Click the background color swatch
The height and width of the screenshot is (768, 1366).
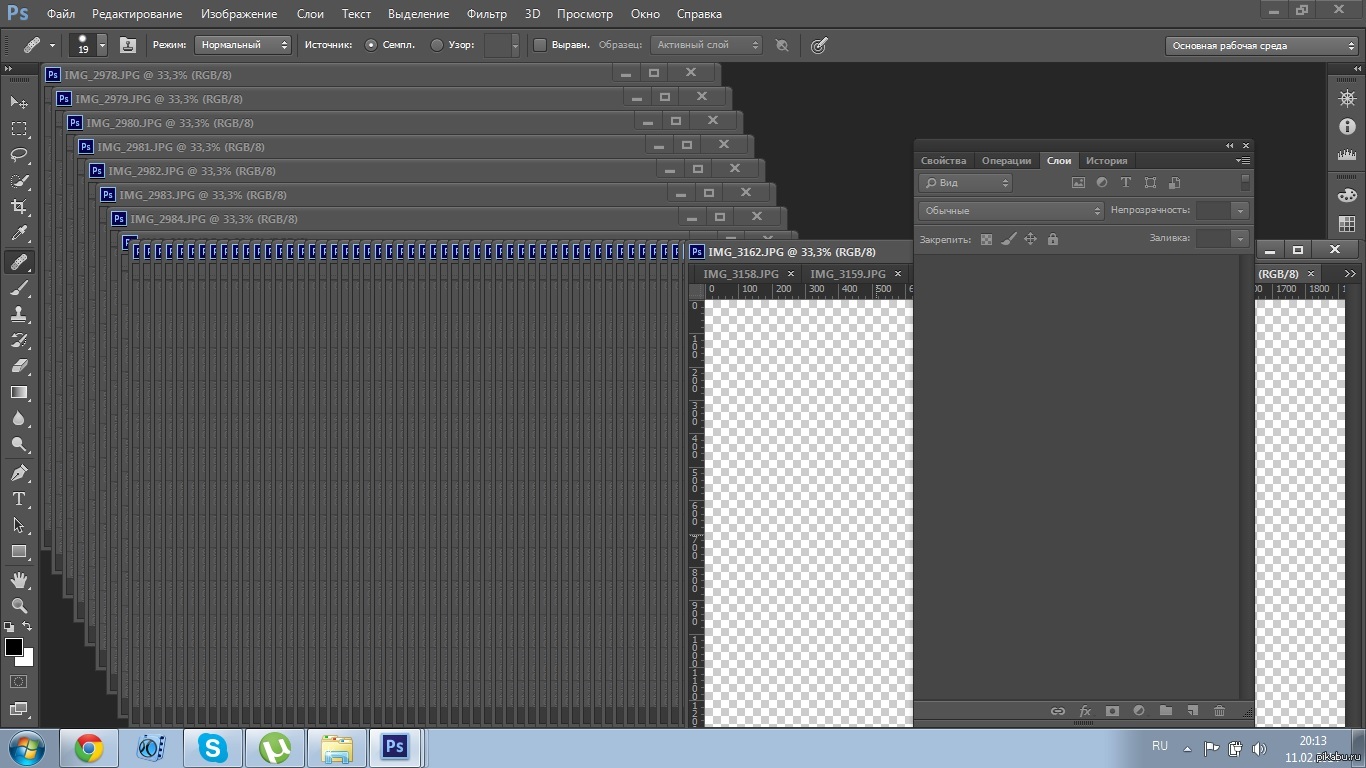[27, 658]
